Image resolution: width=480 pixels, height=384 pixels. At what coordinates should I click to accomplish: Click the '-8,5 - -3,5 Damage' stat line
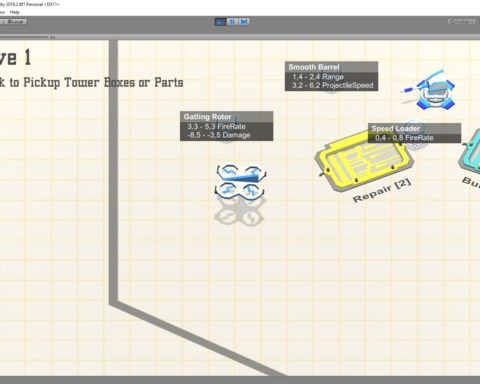(x=219, y=135)
